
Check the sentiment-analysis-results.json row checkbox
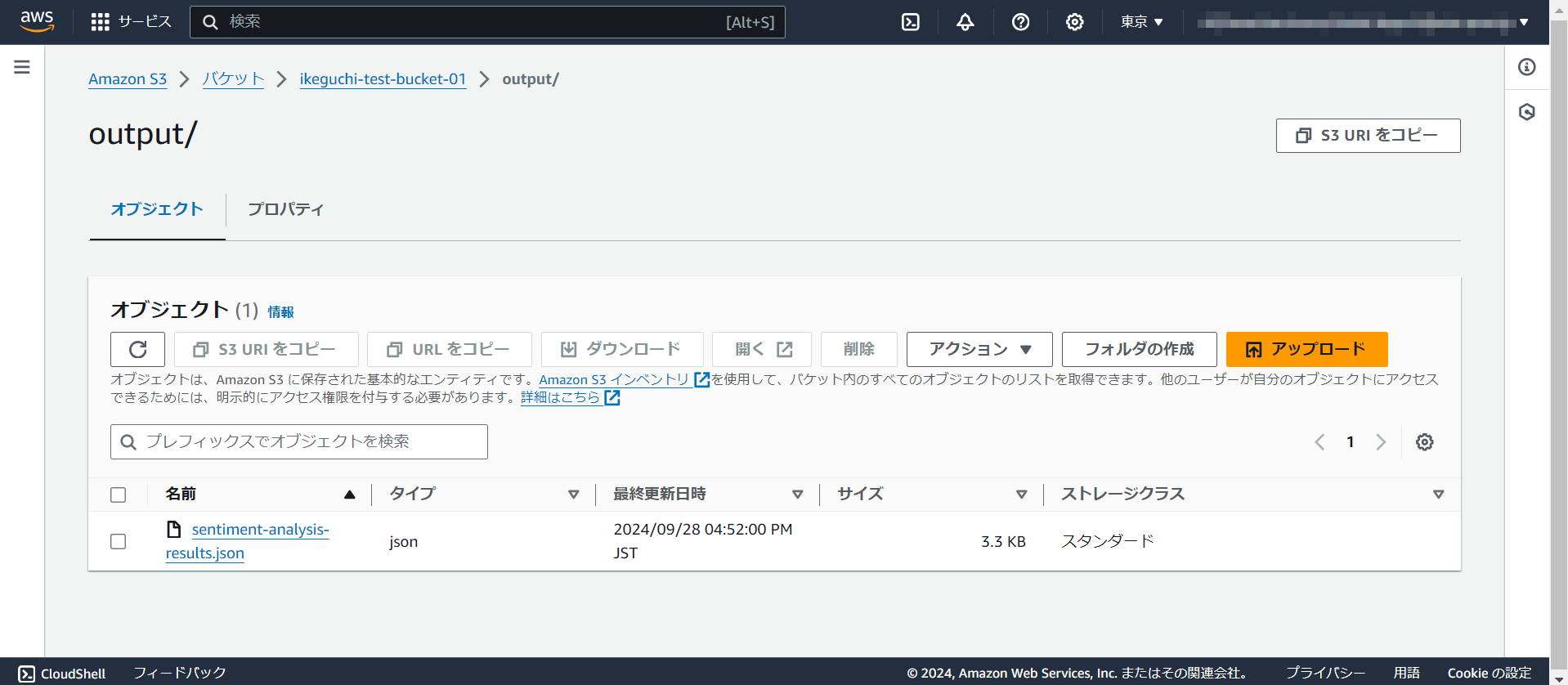pos(119,542)
